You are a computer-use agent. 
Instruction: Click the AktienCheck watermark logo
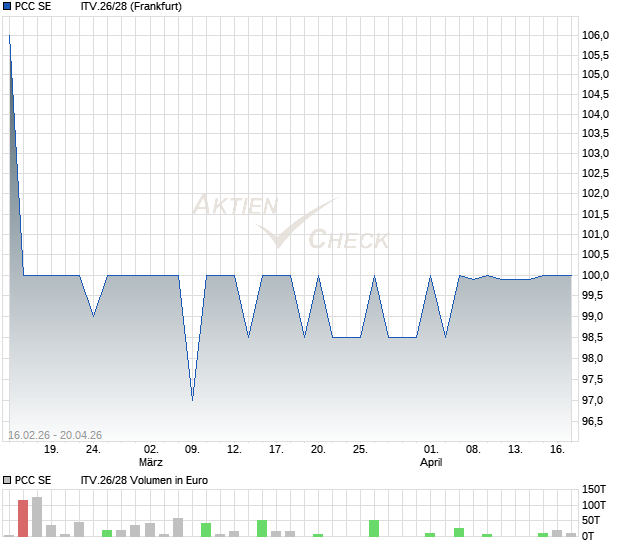(x=290, y=224)
